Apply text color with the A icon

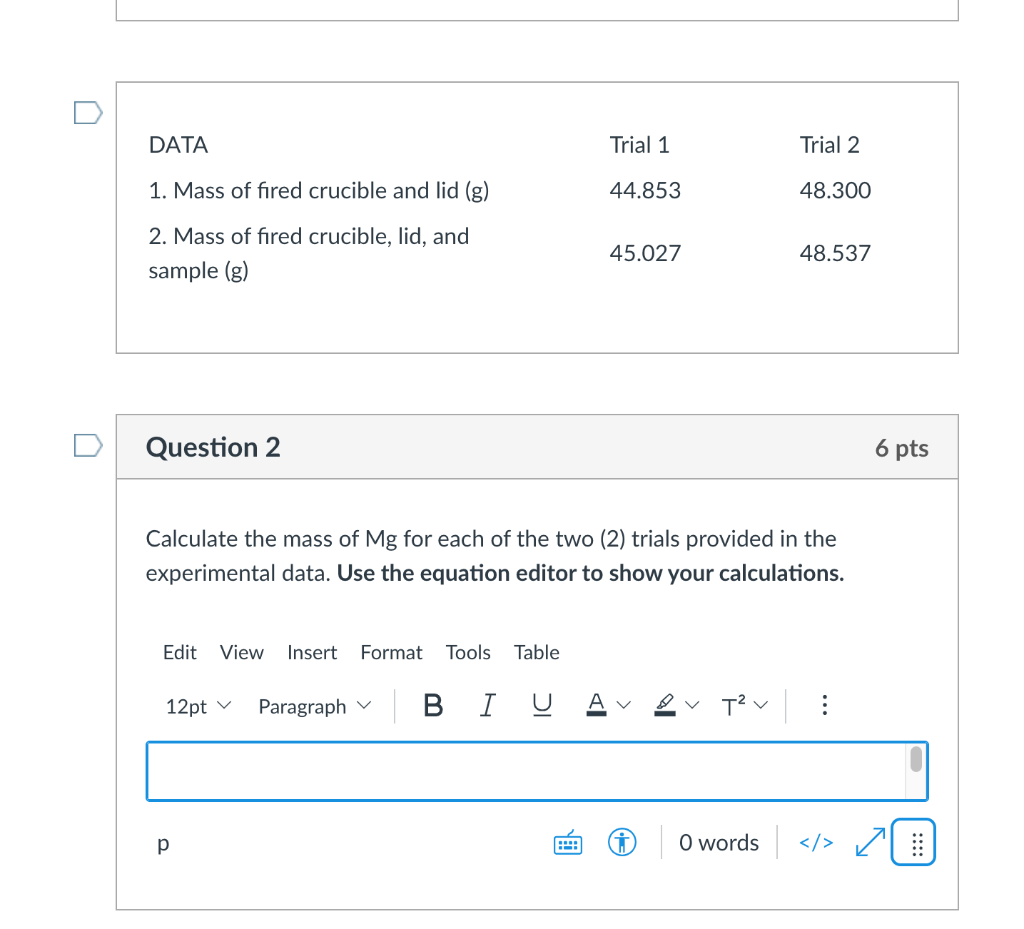click(596, 705)
